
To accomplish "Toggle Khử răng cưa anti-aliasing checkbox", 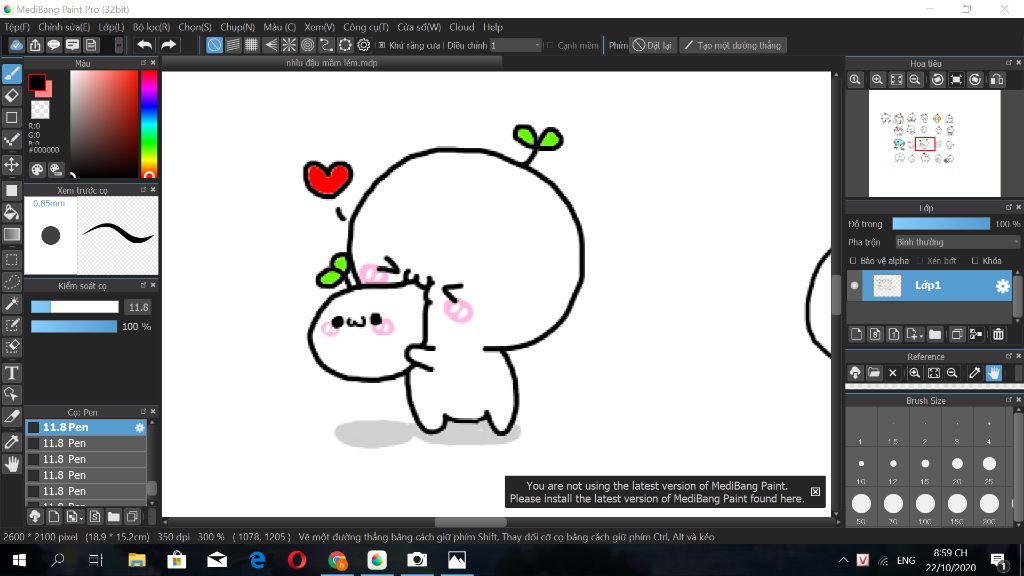I will click(382, 46).
